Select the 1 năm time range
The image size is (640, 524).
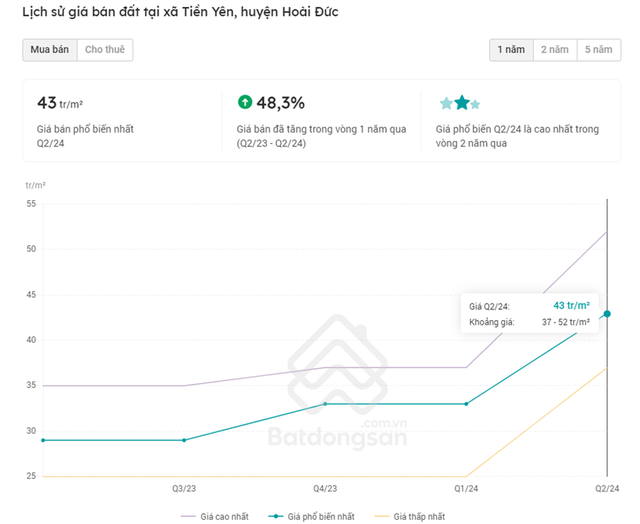click(510, 50)
